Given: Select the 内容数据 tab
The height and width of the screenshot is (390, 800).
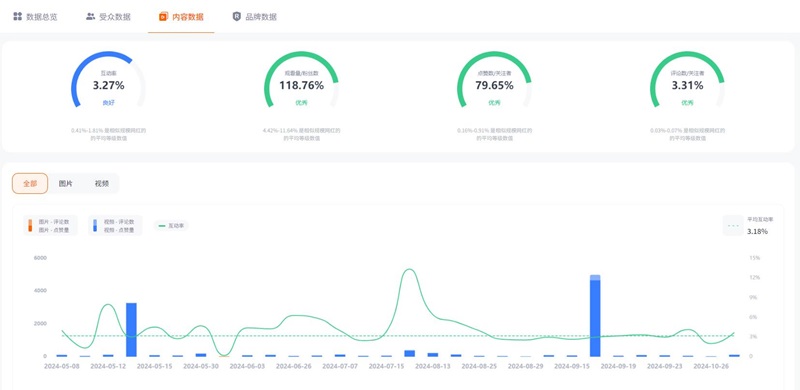Looking at the screenshot, I should (181, 17).
